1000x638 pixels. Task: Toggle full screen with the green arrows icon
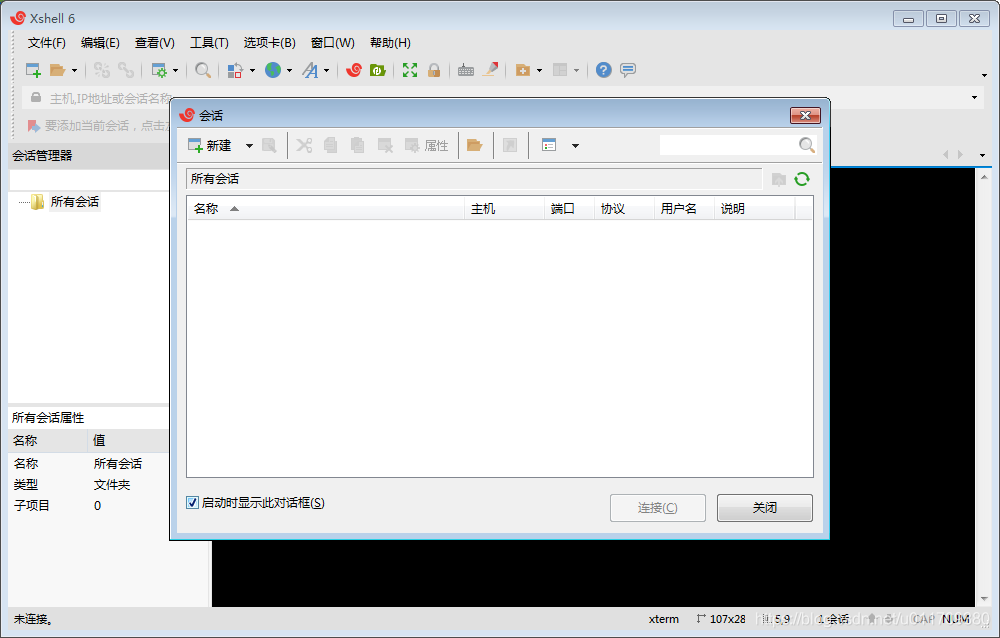pos(409,70)
